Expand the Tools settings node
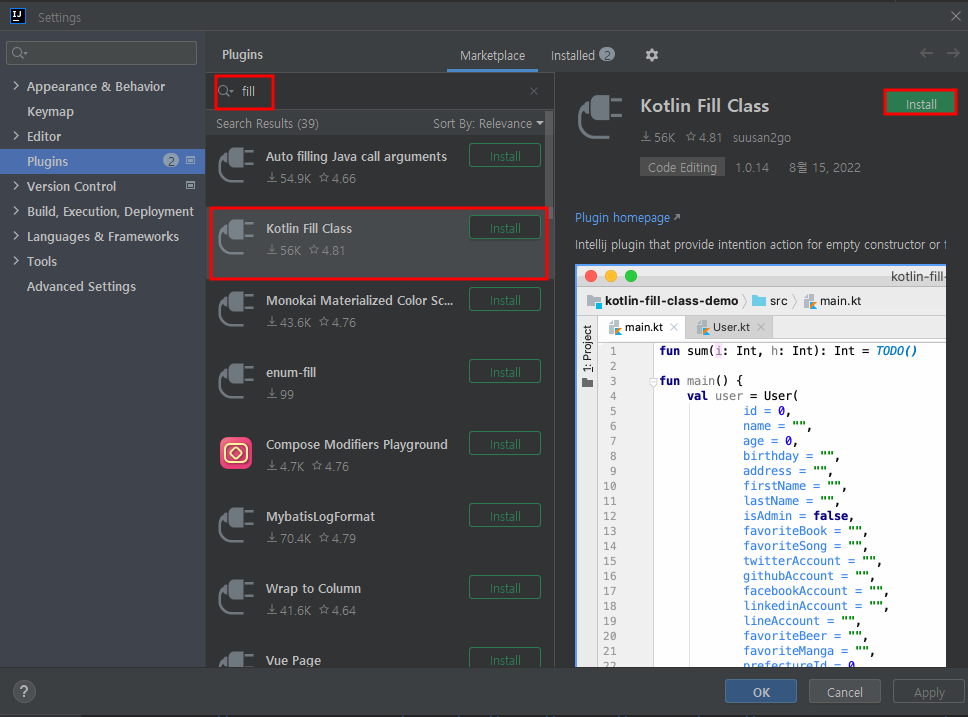Screen dimensions: 968x717 point(16,261)
